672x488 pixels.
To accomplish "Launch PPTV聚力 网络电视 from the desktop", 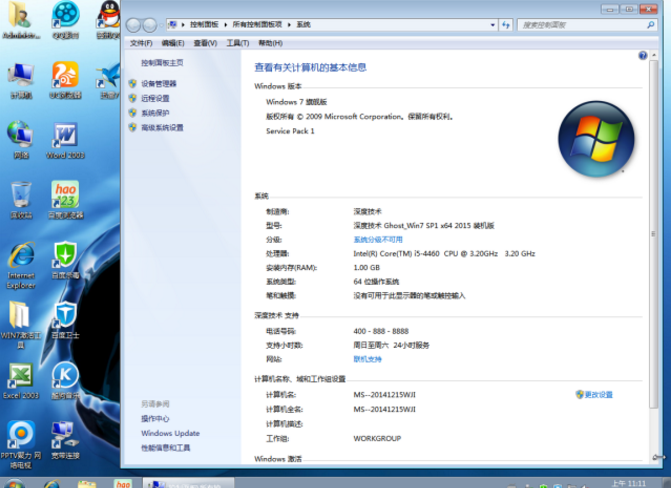I will (21, 445).
